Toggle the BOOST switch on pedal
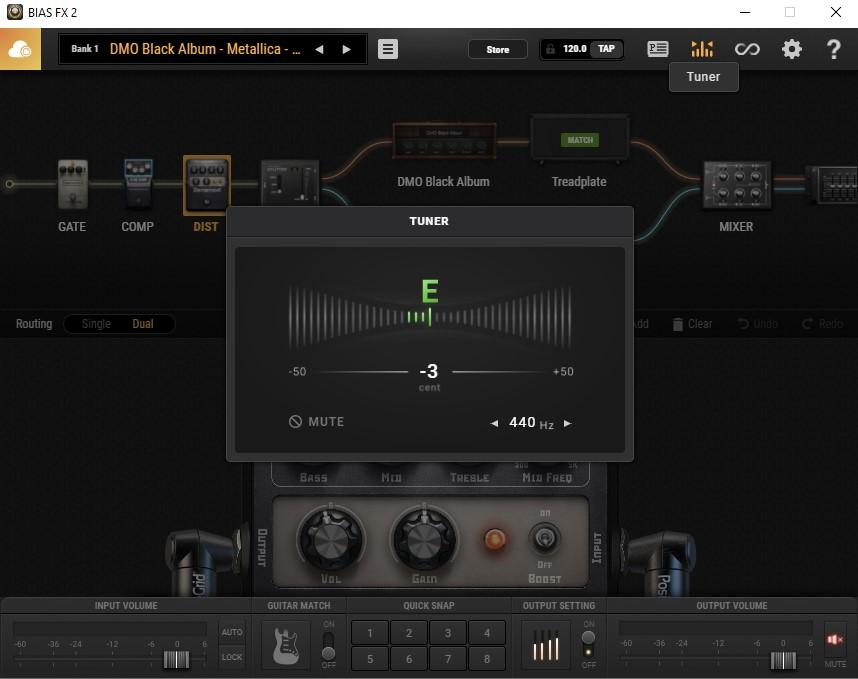This screenshot has width=858, height=679. click(x=545, y=539)
